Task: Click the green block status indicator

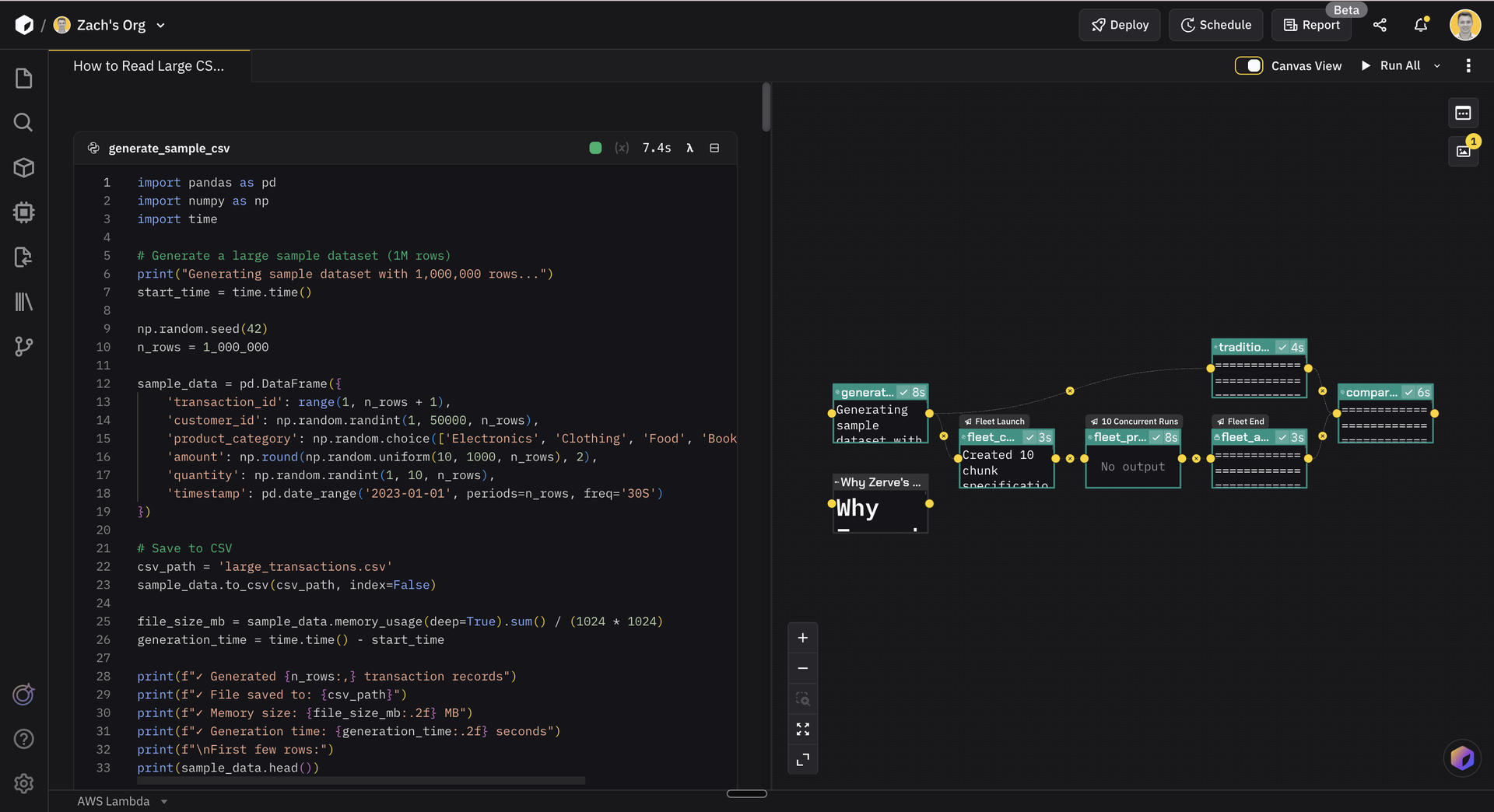Action: [595, 148]
